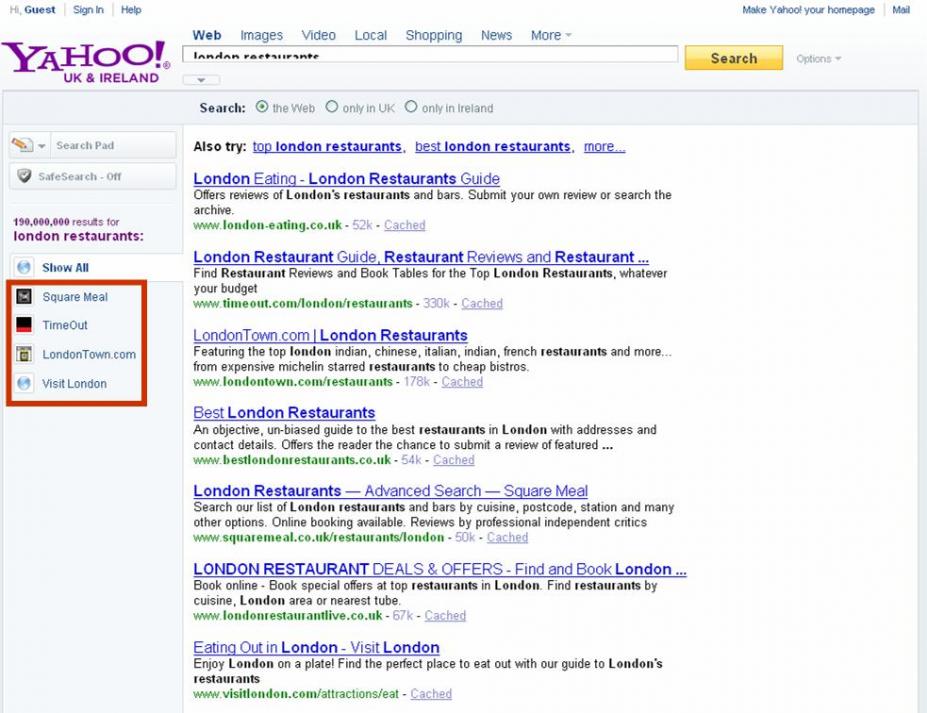This screenshot has width=927, height=713.
Task: Open Cached link for timeout.com result
Action: (482, 303)
